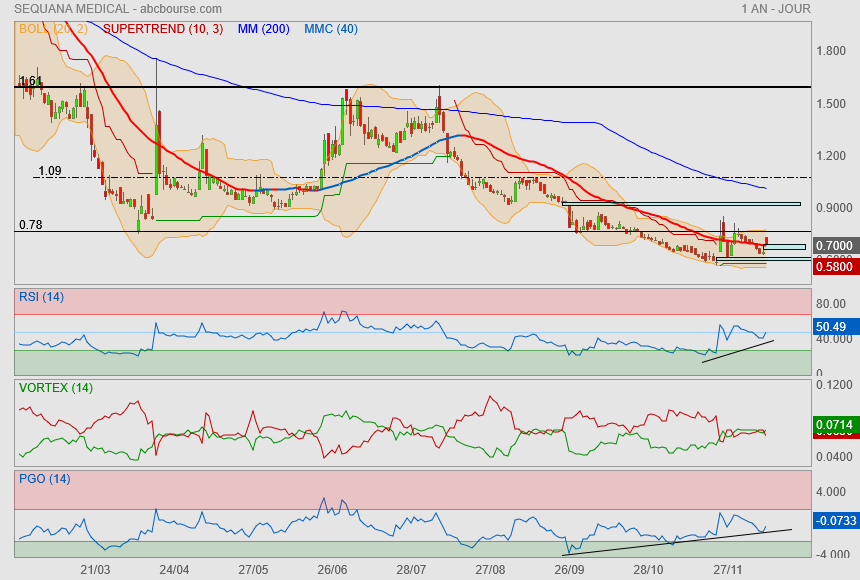
Task: Click the 1.09 dashed level label
Action: click(50, 171)
